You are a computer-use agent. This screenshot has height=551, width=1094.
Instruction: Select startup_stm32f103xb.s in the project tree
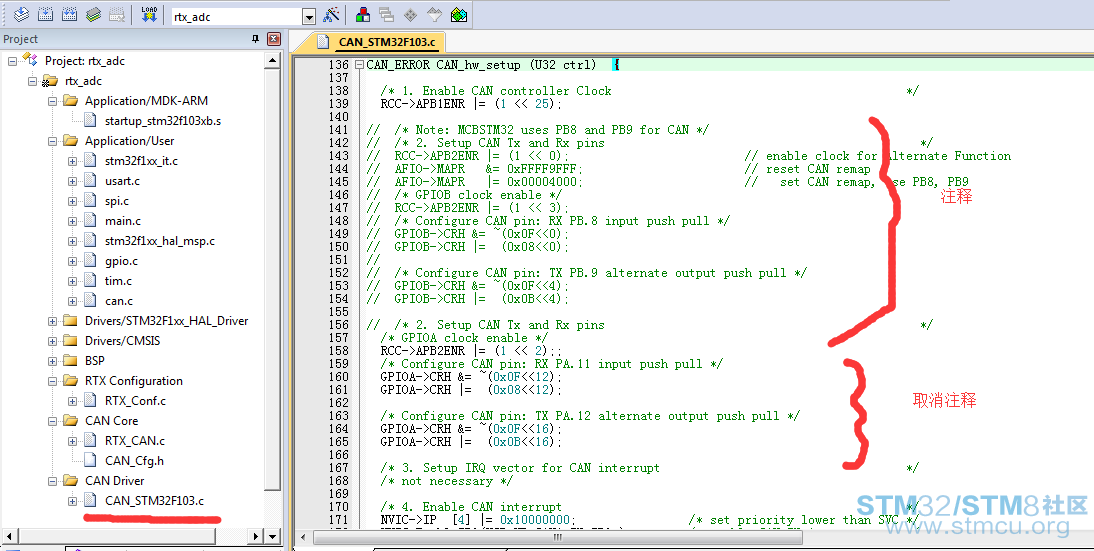[x=163, y=121]
